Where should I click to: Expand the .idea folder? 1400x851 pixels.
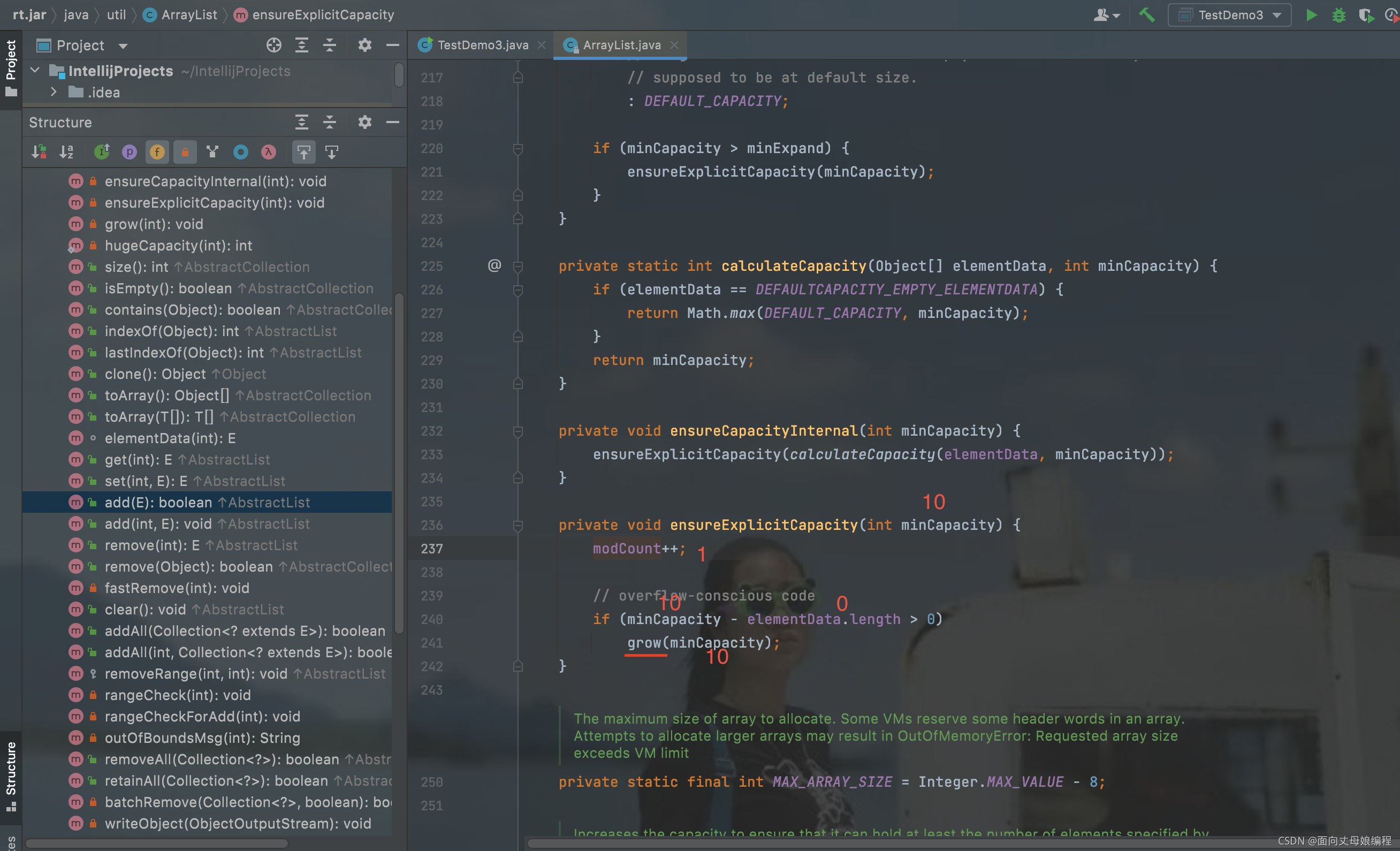[54, 92]
